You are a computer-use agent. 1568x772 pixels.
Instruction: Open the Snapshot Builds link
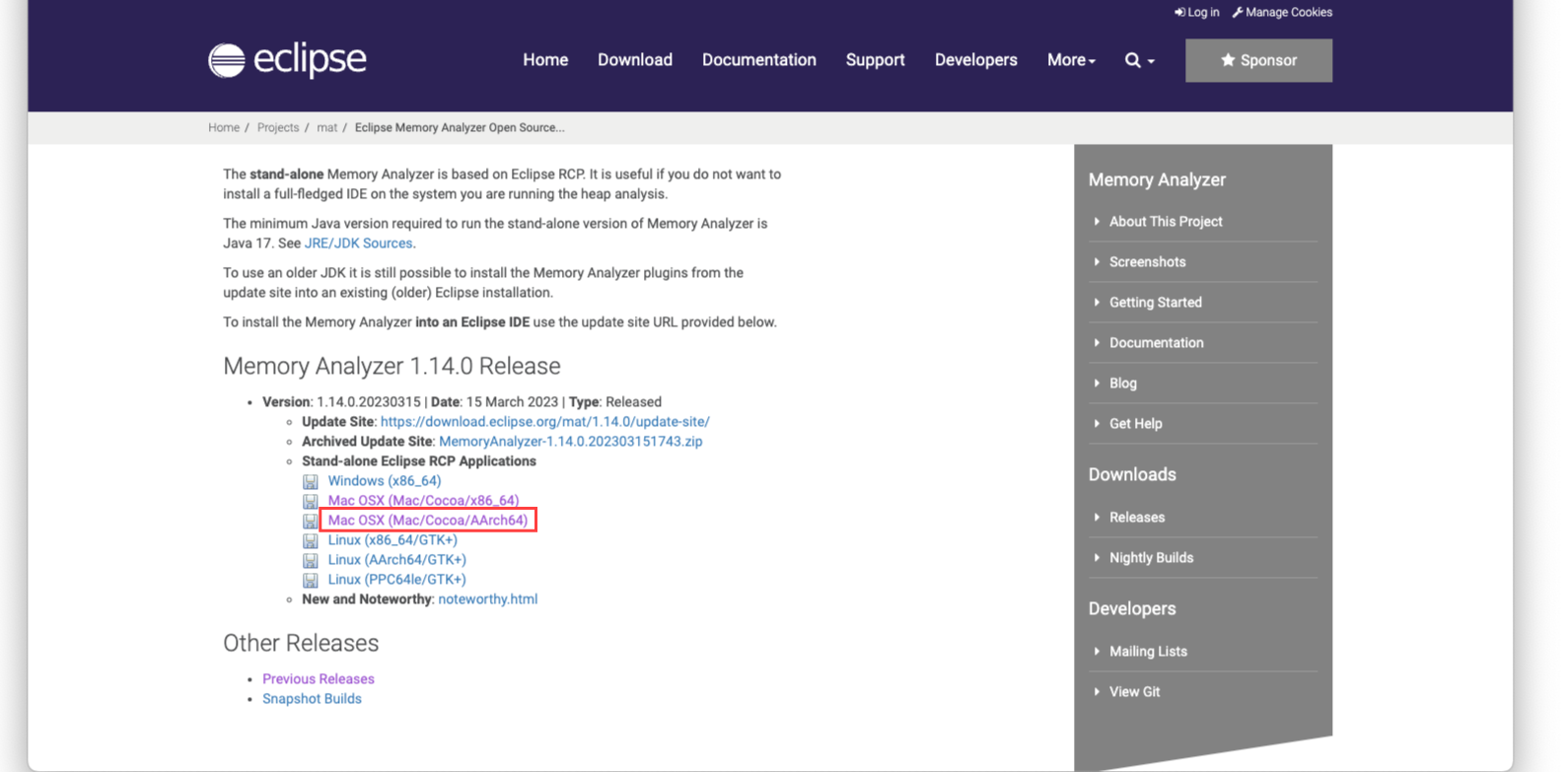tap(312, 699)
